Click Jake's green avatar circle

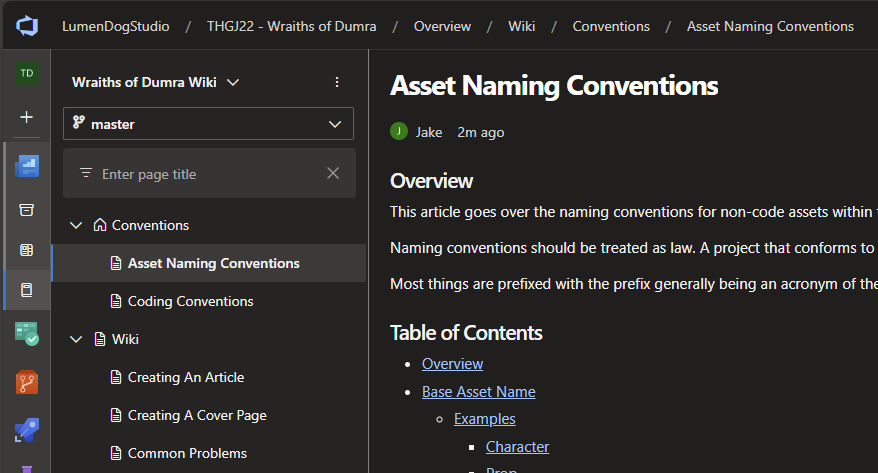pyautogui.click(x=399, y=132)
